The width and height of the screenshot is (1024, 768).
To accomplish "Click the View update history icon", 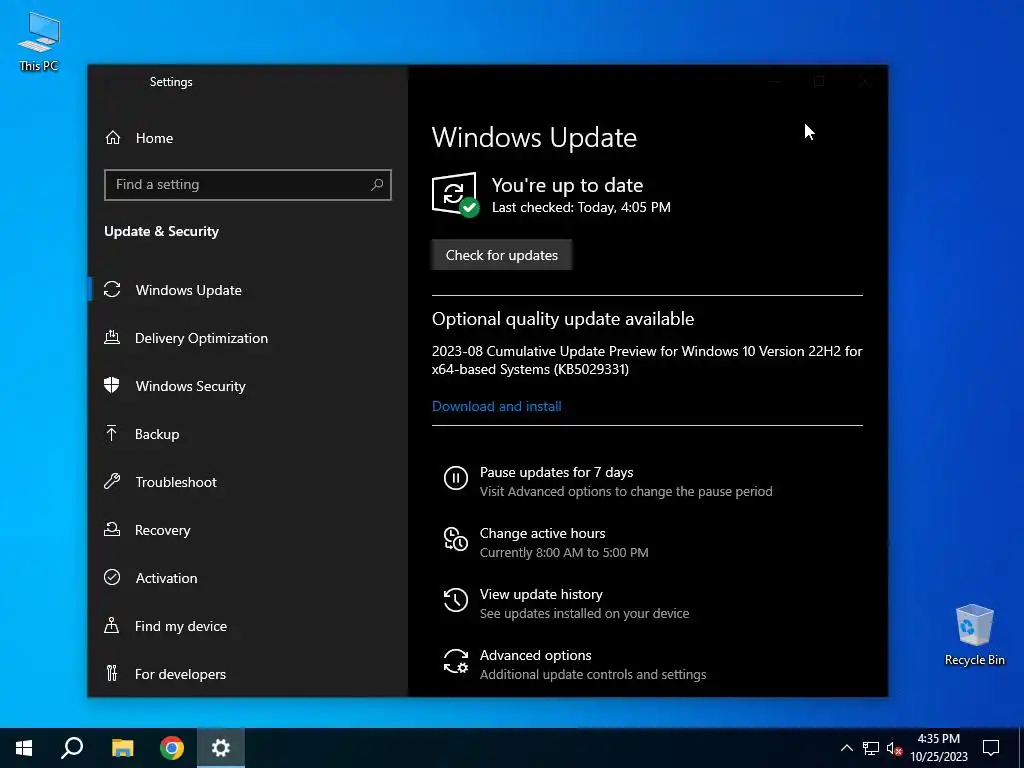I will [x=456, y=600].
